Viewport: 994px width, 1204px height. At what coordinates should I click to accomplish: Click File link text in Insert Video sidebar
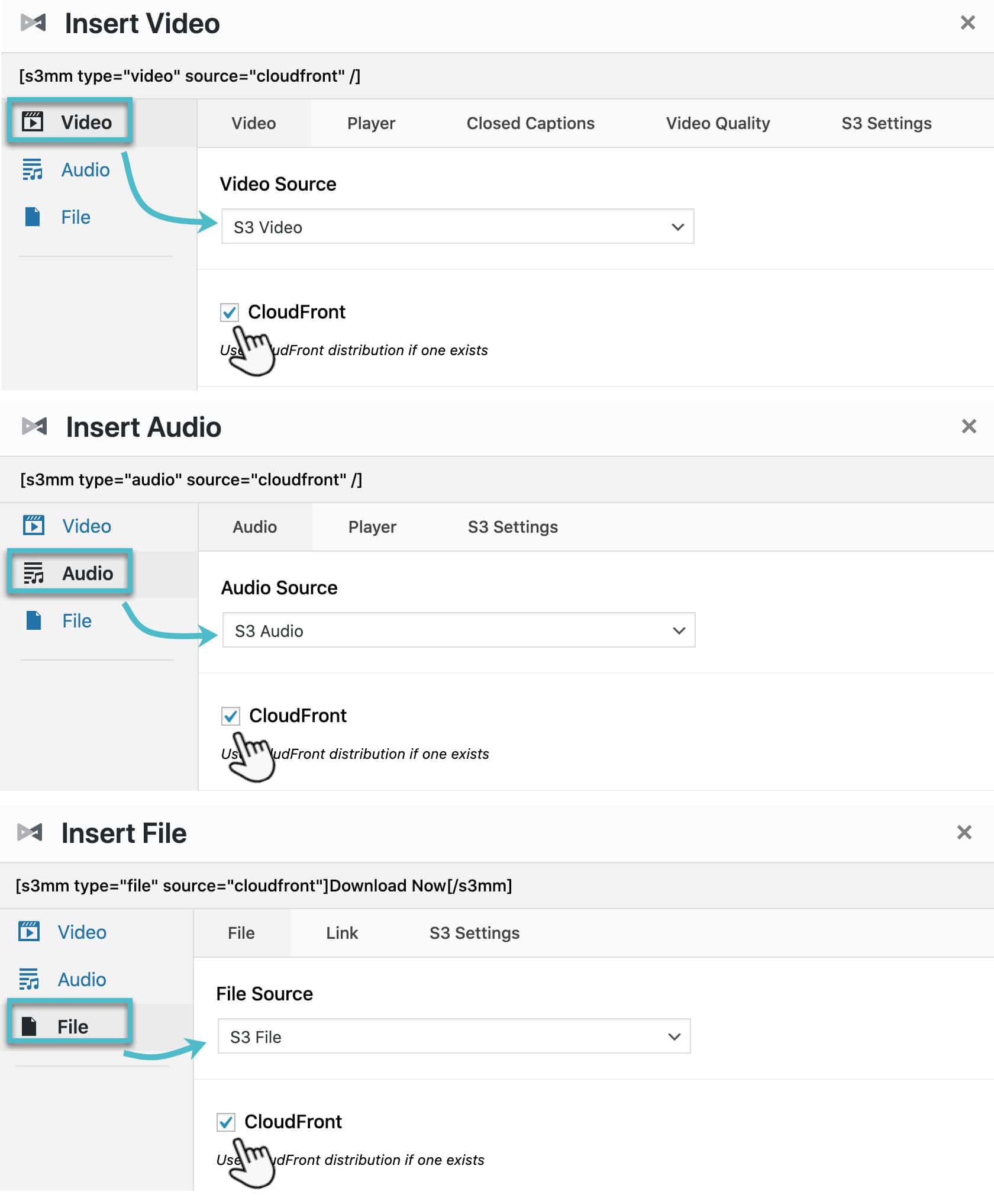click(76, 217)
